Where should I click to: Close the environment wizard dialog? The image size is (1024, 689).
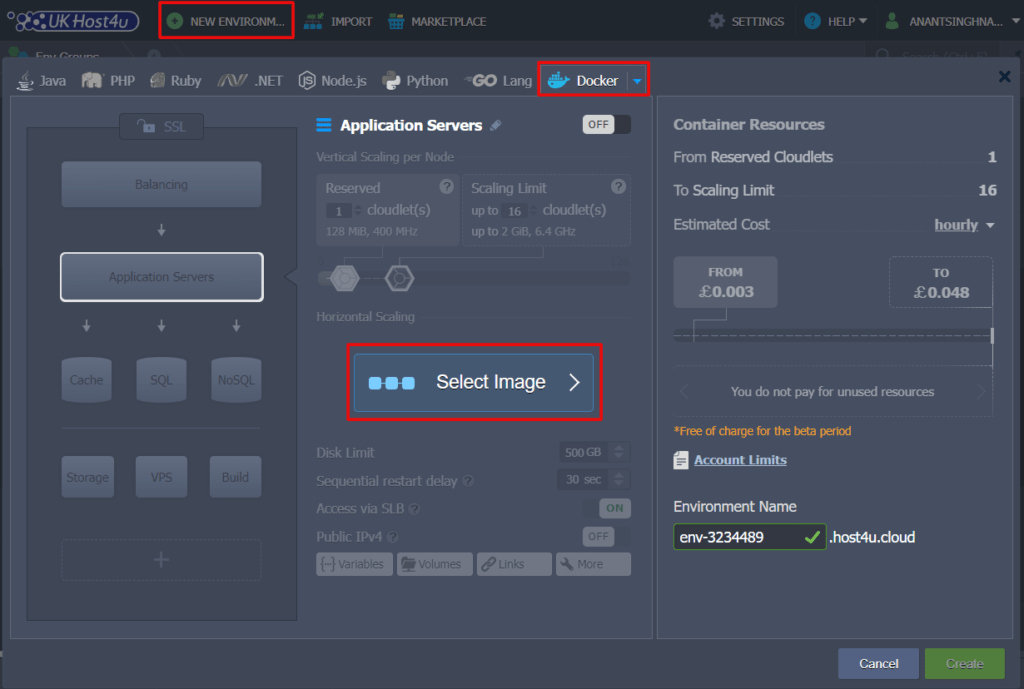coord(1004,77)
